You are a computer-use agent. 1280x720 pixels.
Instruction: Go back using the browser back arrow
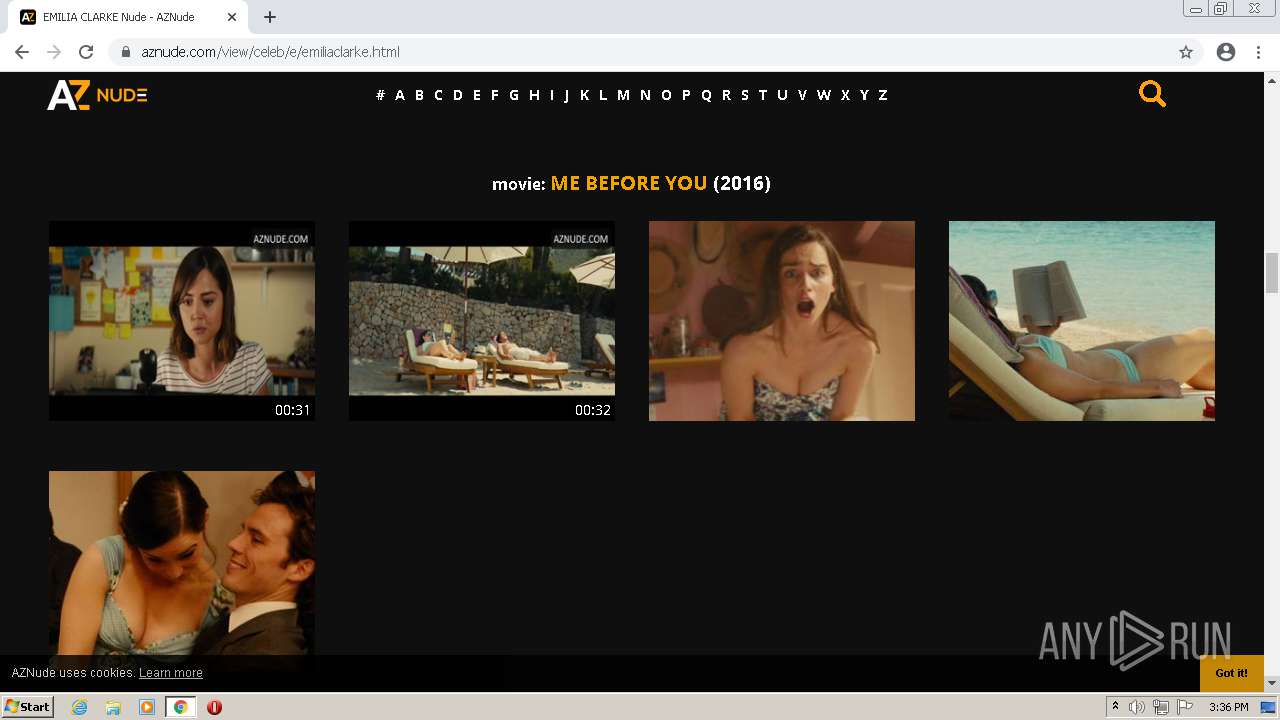coord(22,52)
